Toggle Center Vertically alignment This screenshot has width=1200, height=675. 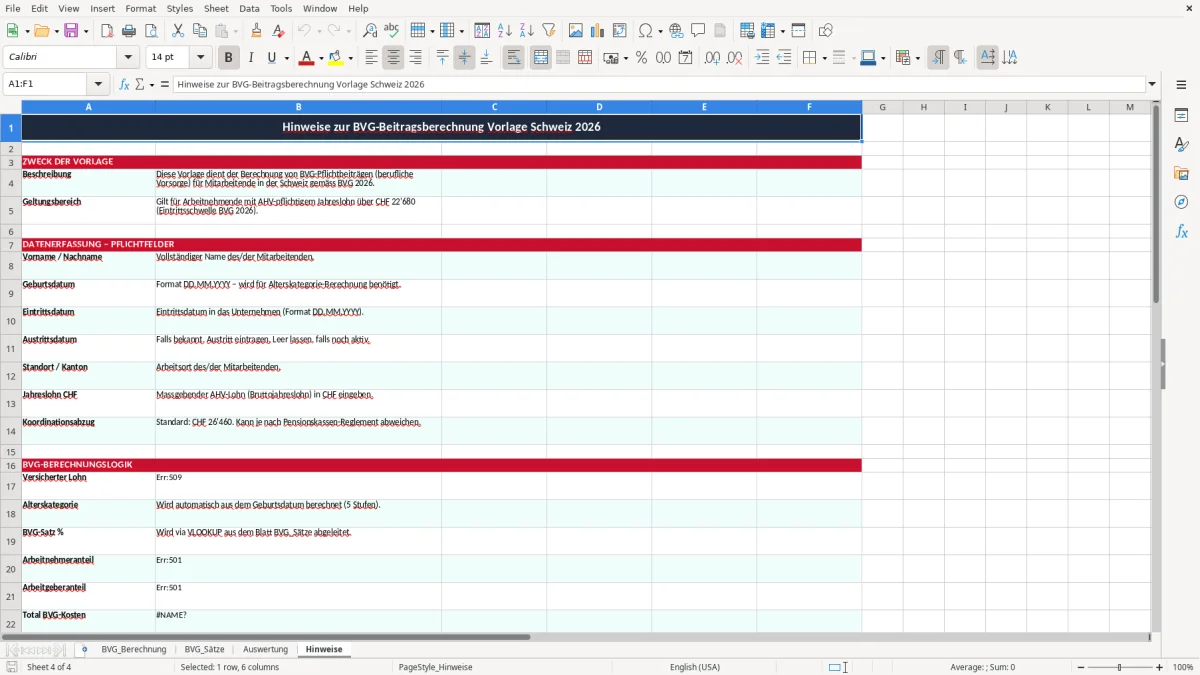click(464, 58)
